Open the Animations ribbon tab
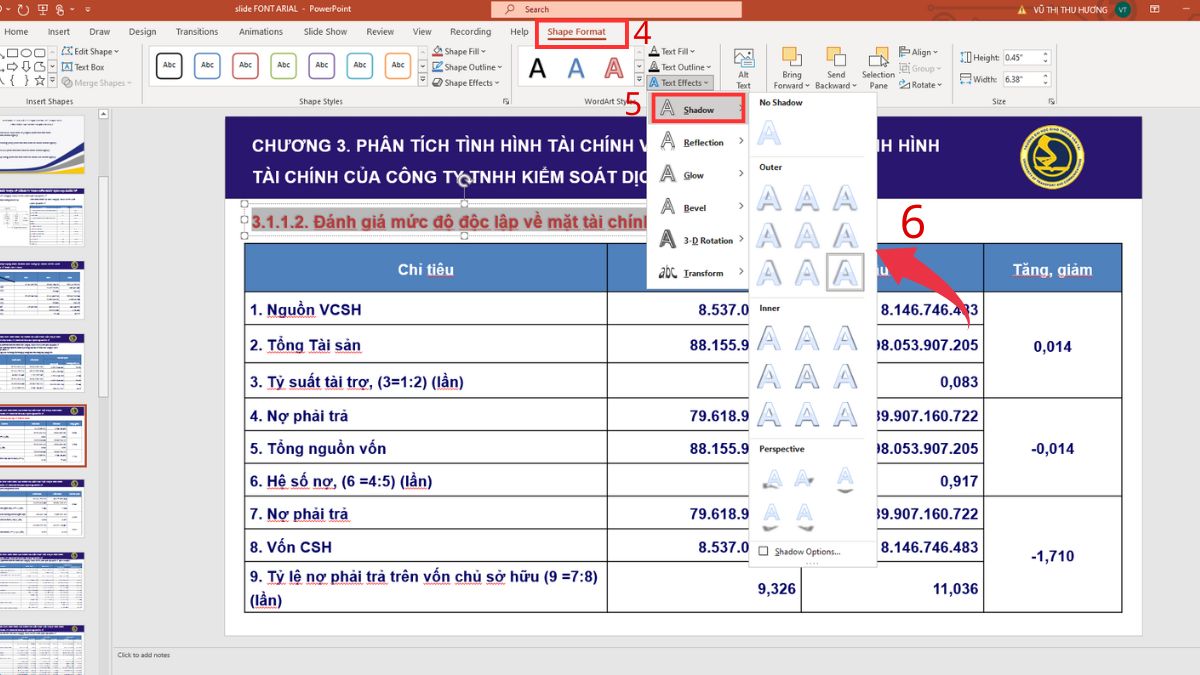The width and height of the screenshot is (1200, 675). tap(260, 31)
